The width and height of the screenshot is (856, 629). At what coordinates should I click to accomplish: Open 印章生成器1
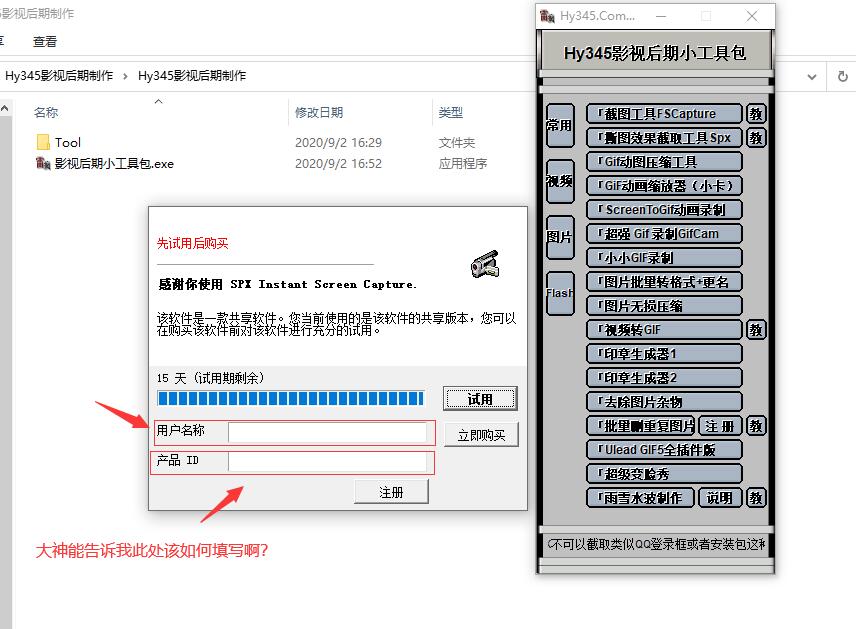click(664, 354)
